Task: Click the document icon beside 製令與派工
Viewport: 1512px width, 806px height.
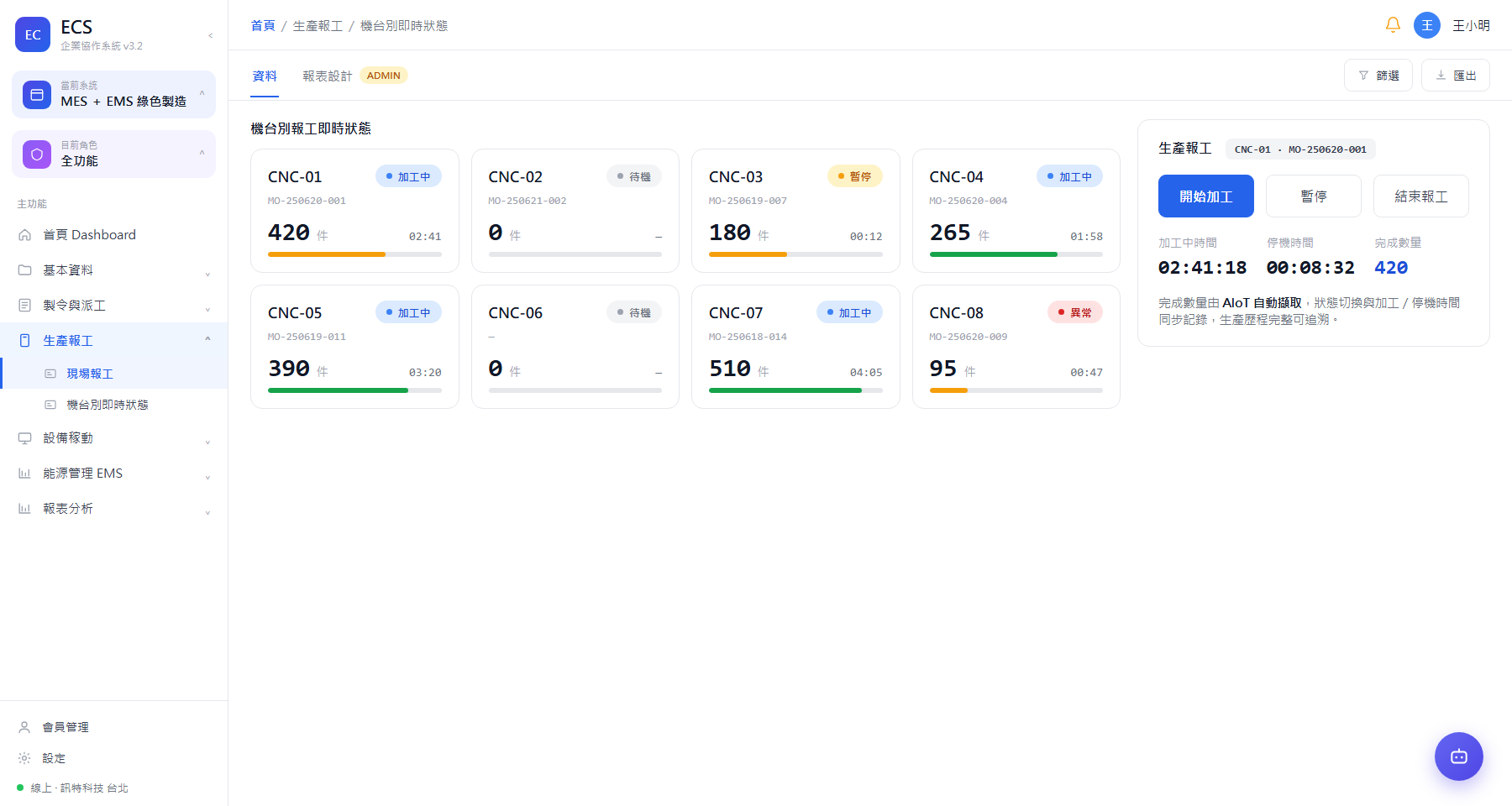Action: (x=25, y=306)
